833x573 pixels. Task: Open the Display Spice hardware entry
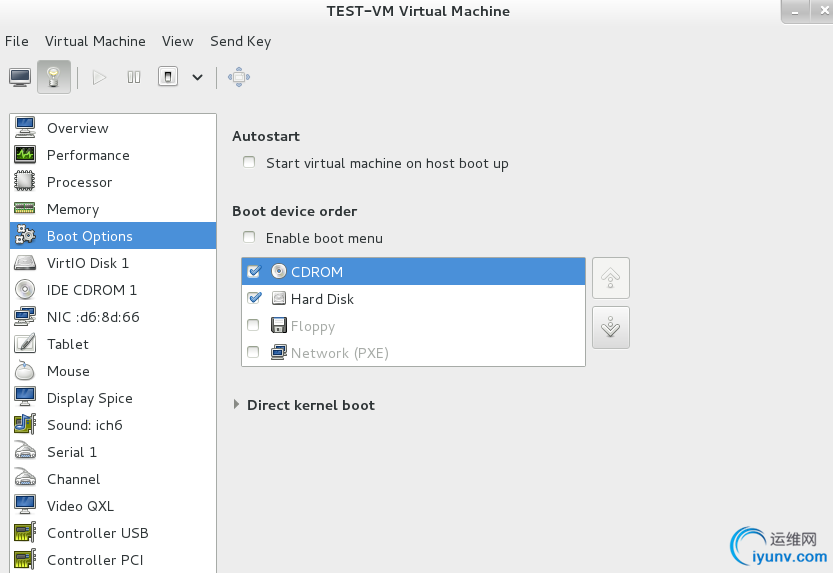(89, 398)
